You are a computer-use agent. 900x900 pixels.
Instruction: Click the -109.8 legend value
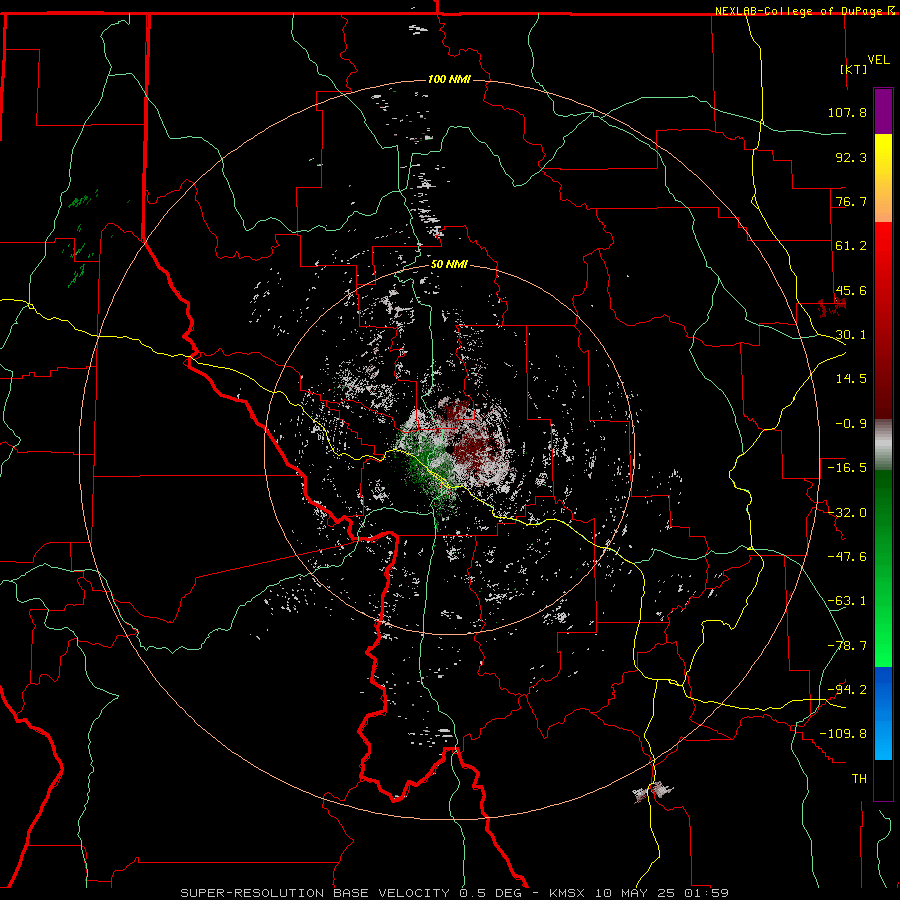pos(843,734)
